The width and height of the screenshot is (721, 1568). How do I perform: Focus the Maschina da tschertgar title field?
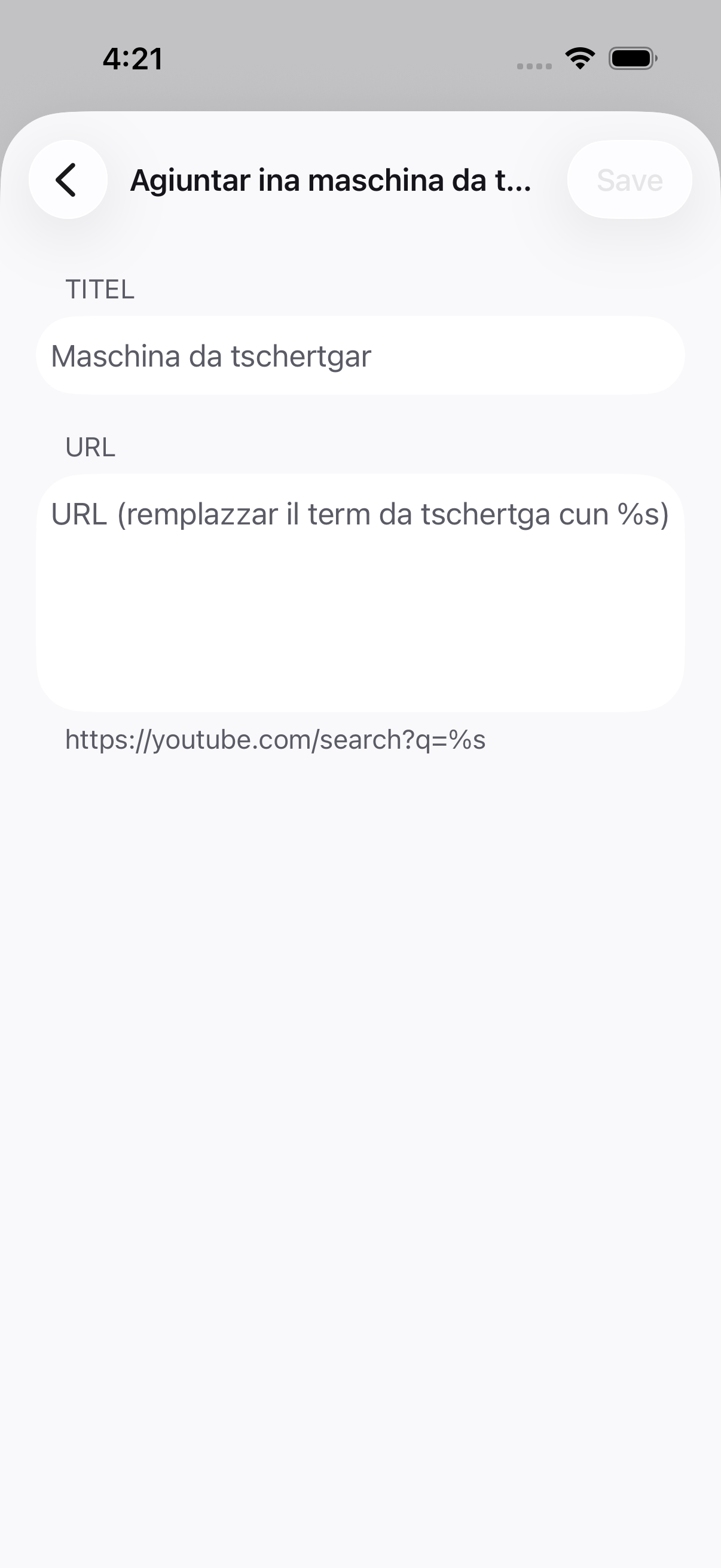pos(360,355)
